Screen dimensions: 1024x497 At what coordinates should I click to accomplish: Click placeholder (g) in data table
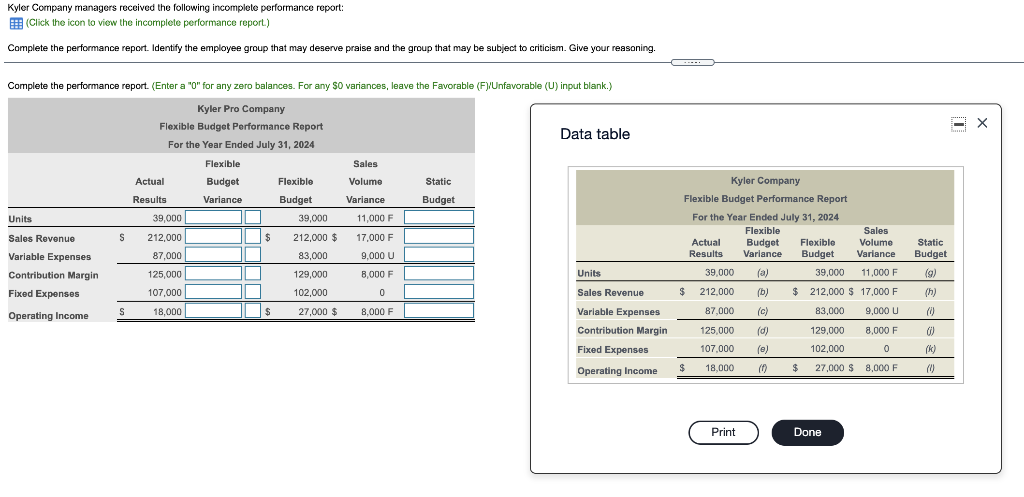click(x=931, y=272)
